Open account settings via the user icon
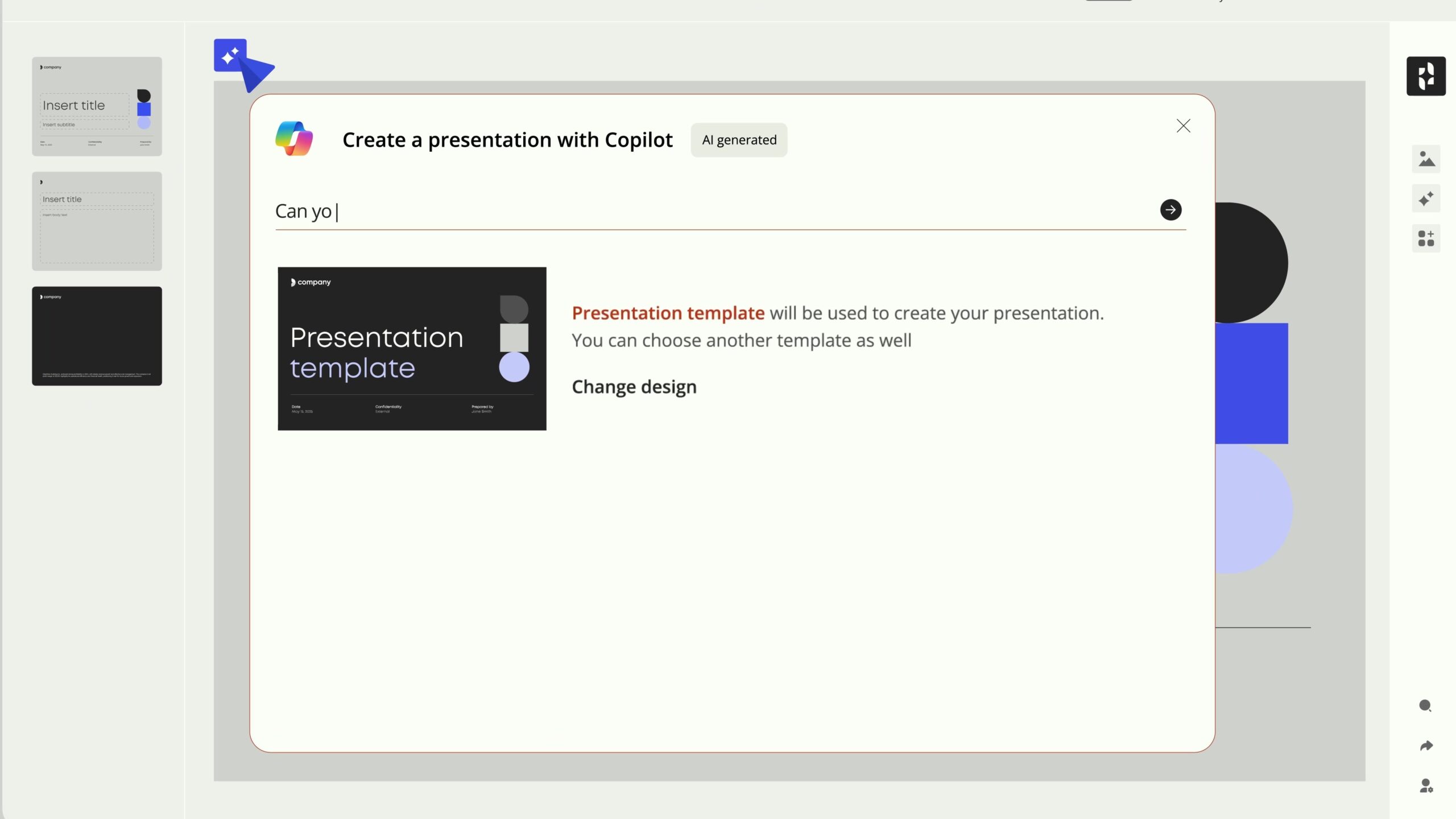 [x=1425, y=785]
